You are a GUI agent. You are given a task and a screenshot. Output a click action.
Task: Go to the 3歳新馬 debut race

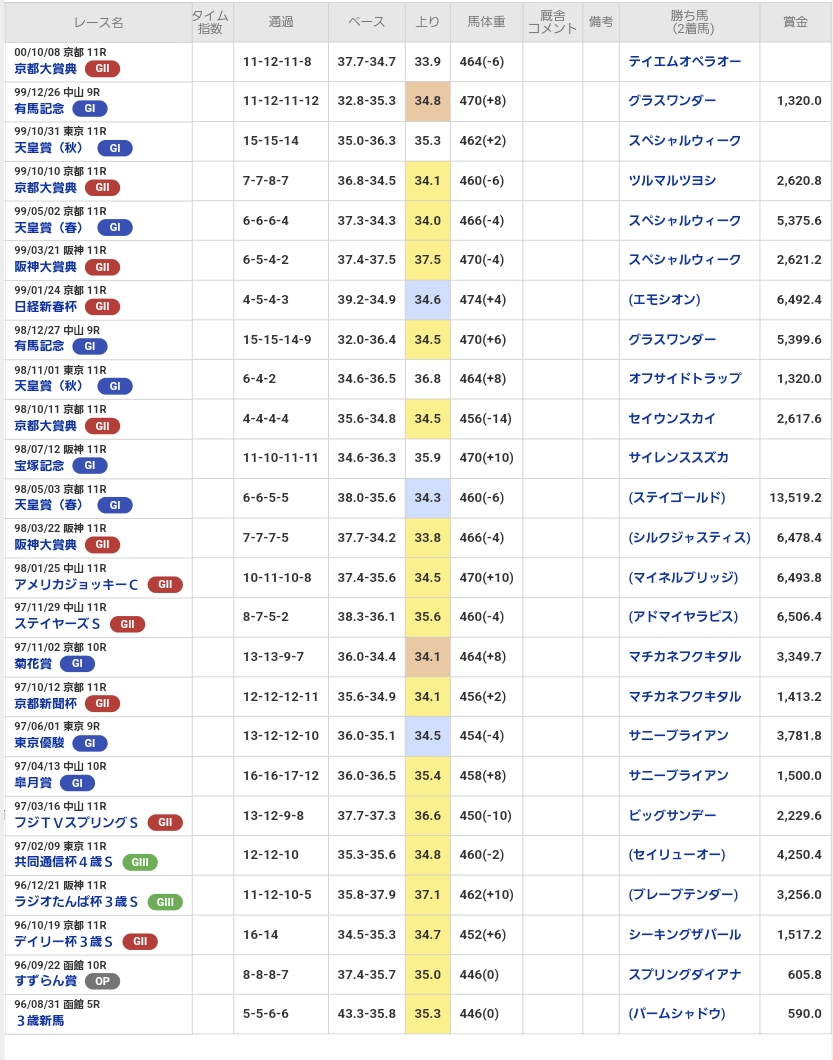40,1021
